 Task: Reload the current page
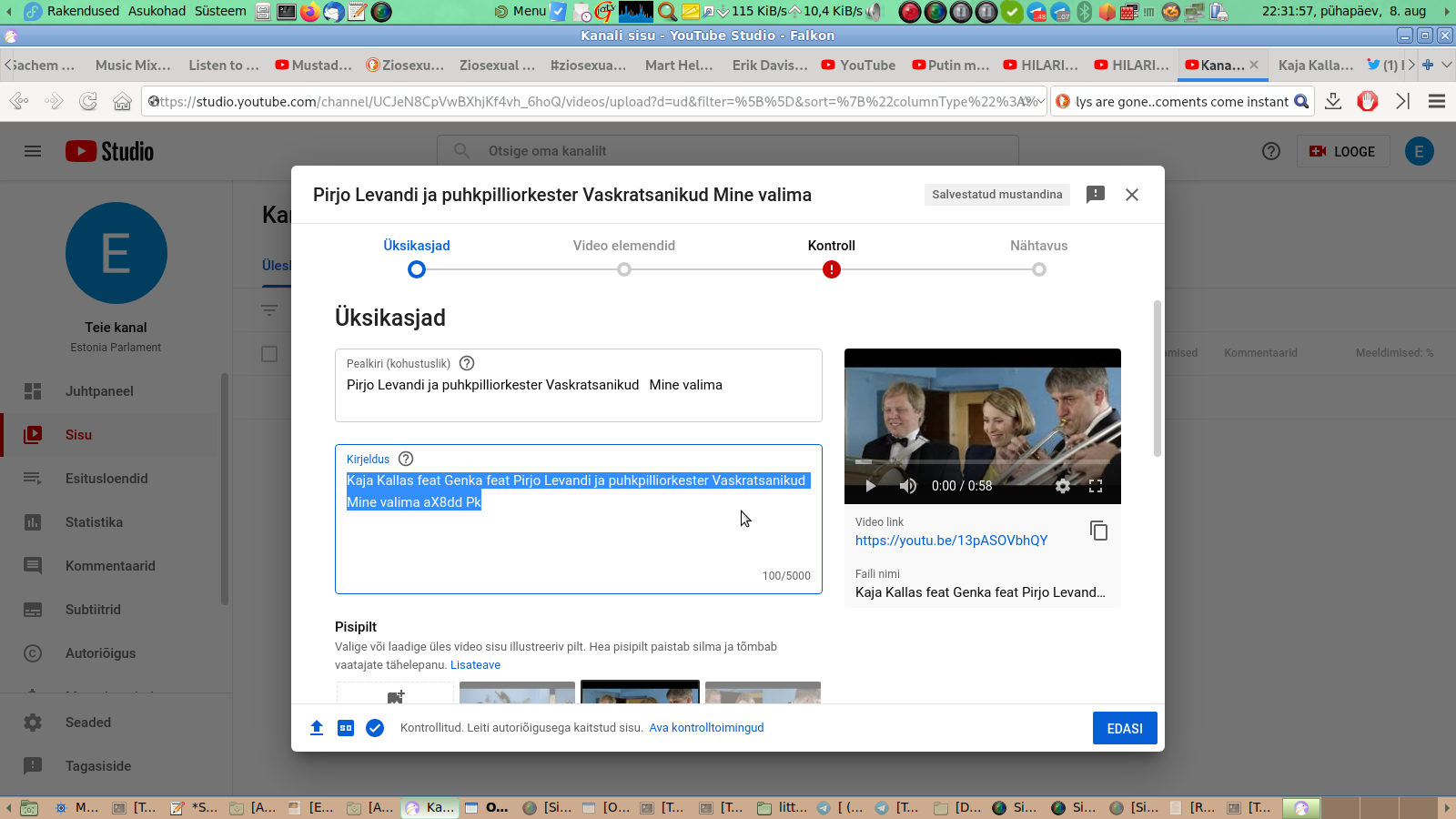[x=88, y=101]
